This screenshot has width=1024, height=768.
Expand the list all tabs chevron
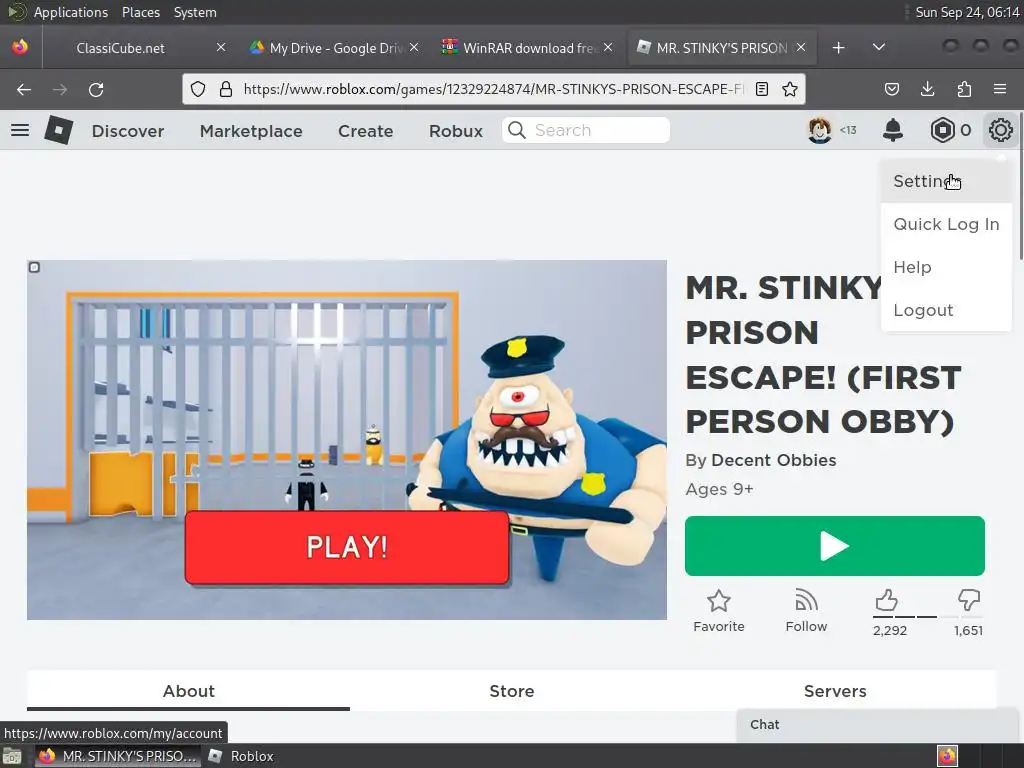point(879,48)
